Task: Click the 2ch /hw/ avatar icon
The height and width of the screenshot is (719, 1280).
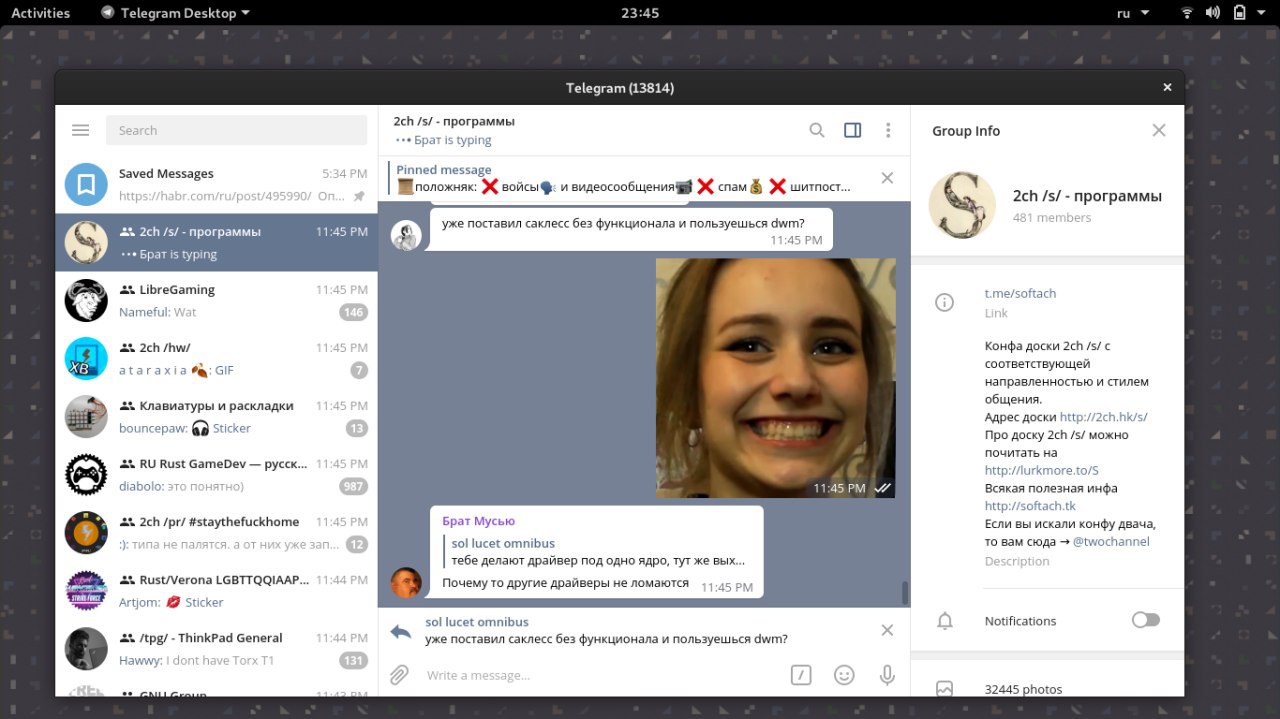Action: [x=86, y=359]
